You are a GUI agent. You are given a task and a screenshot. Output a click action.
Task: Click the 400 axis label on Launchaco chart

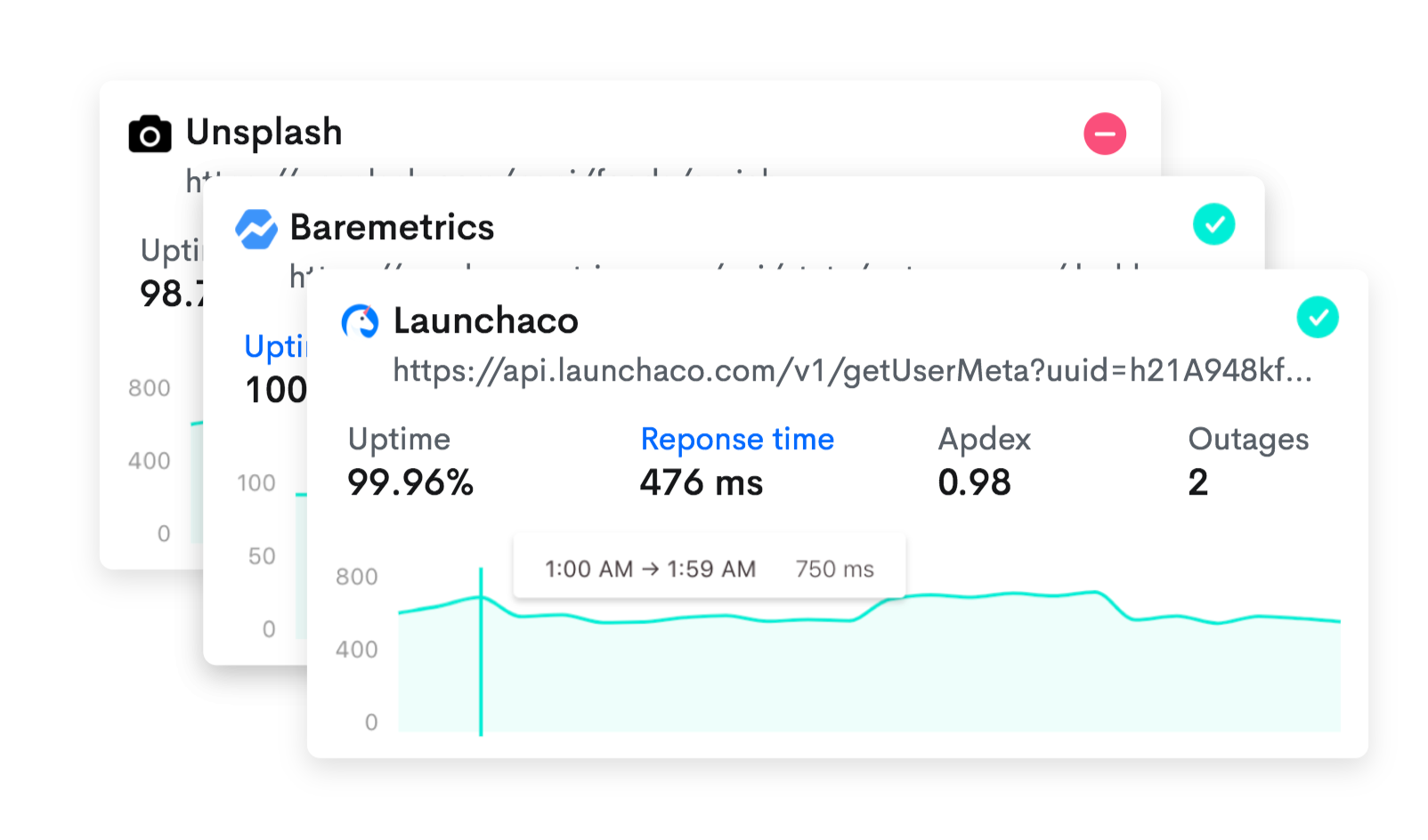point(357,650)
